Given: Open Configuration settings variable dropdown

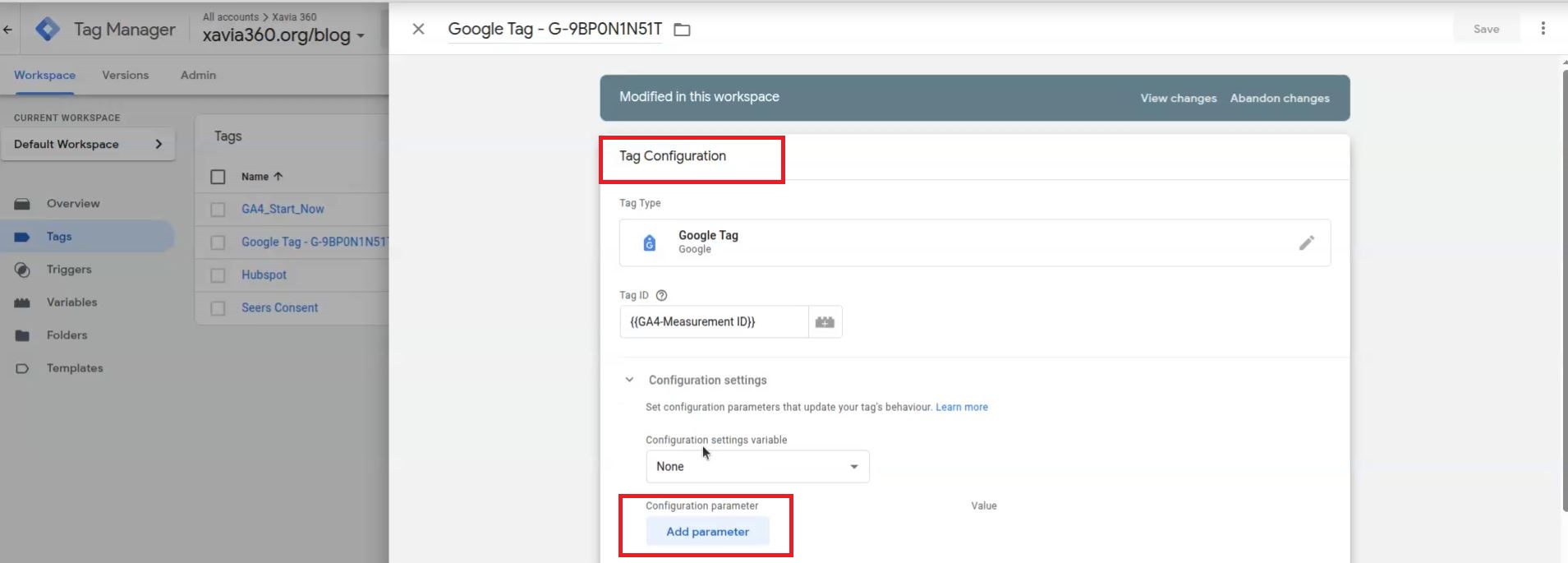Looking at the screenshot, I should pos(757,466).
